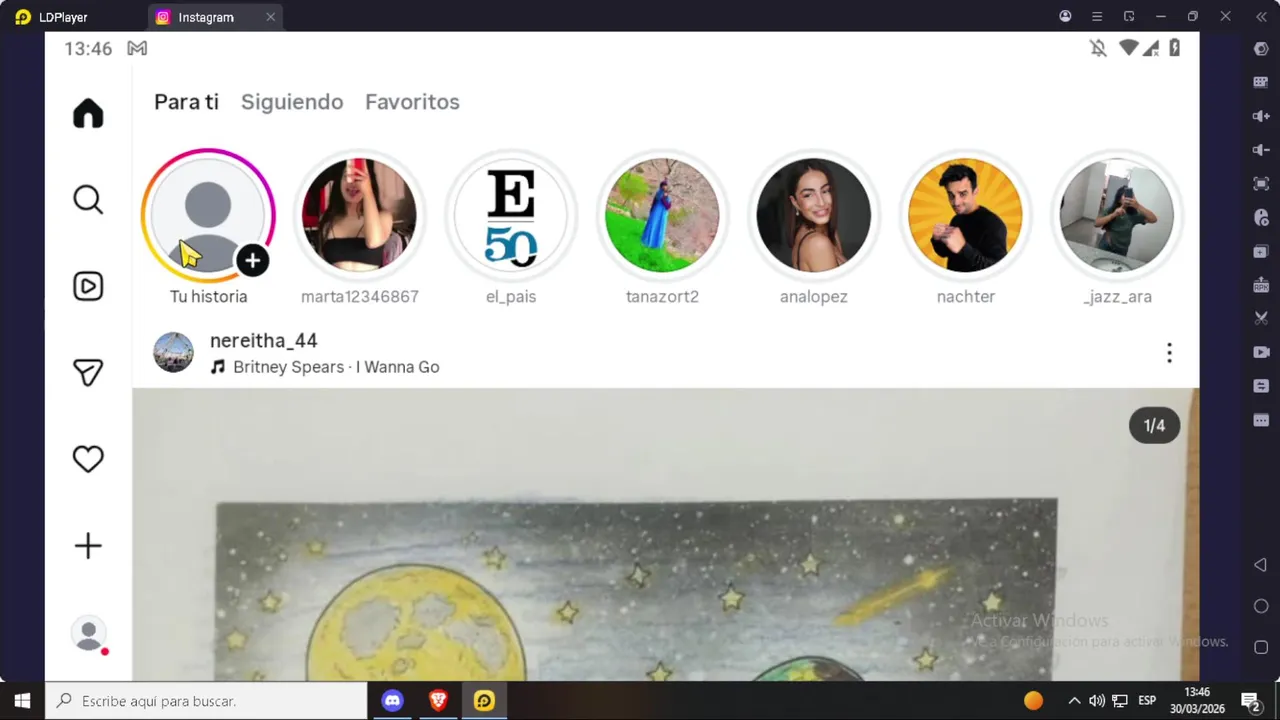Tap Android Home circle button
This screenshot has width=1280, height=720.
[1261, 606]
